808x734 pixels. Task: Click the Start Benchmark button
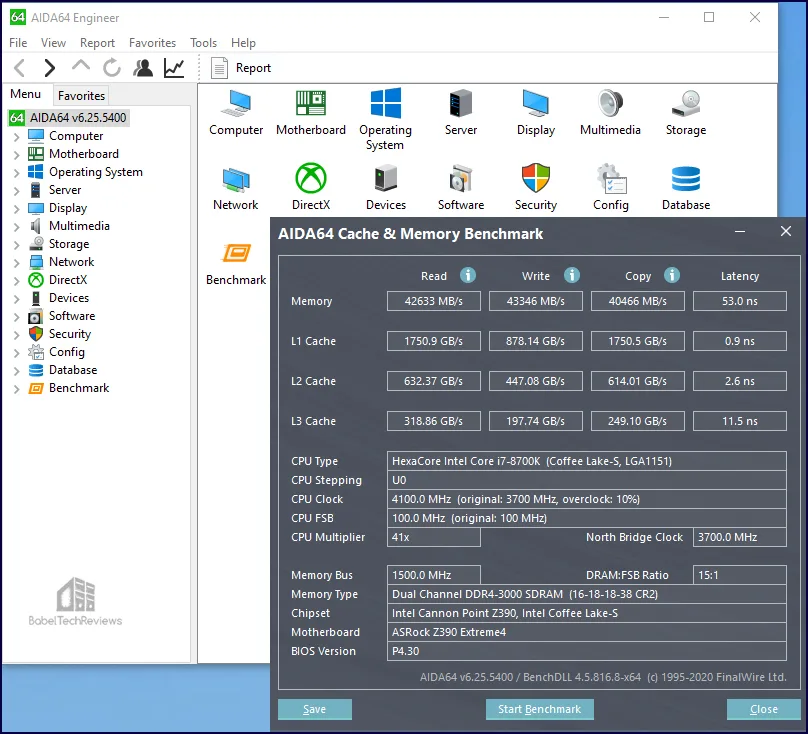pyautogui.click(x=540, y=709)
